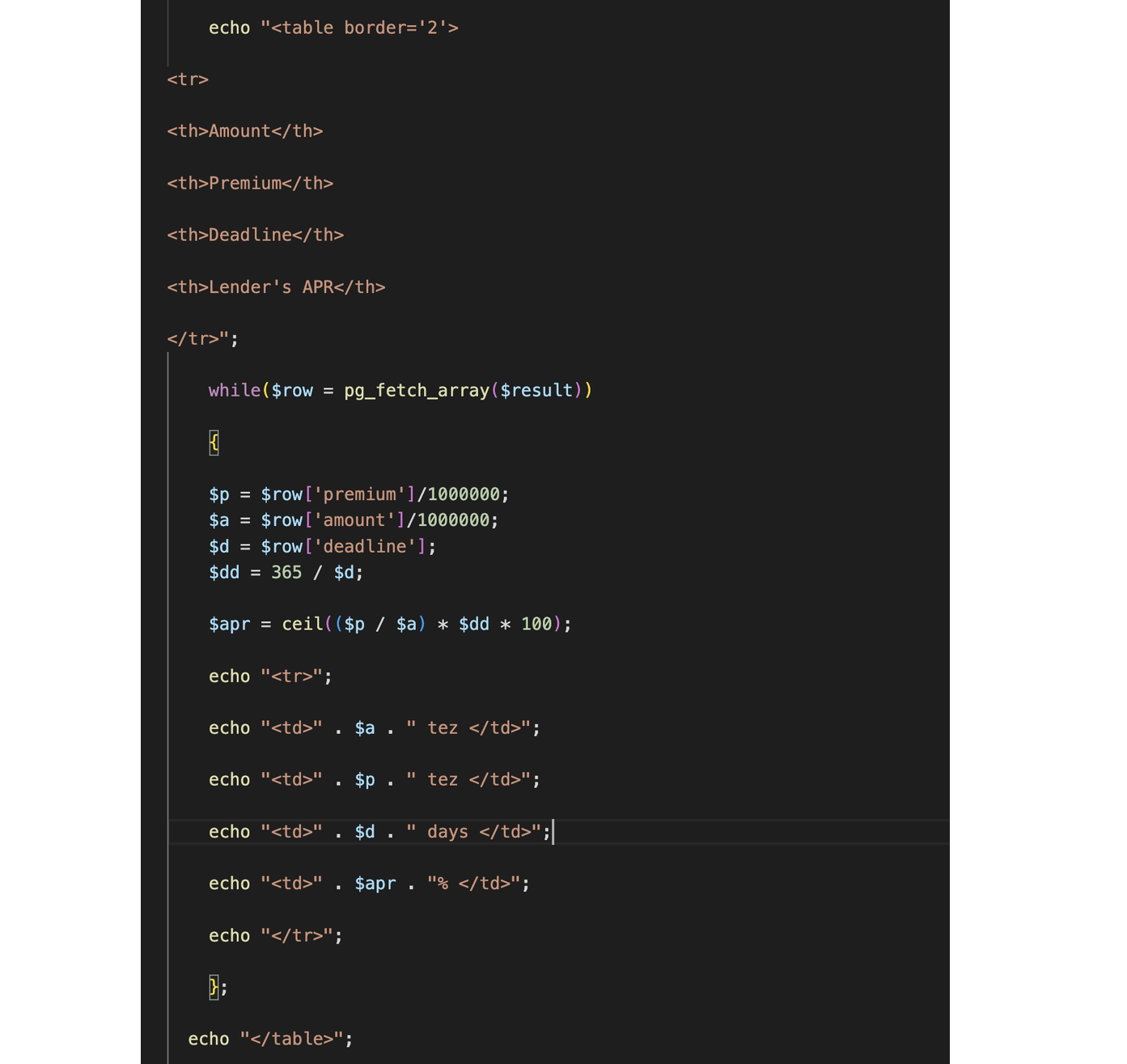Click the table border='2' echo line

333,28
